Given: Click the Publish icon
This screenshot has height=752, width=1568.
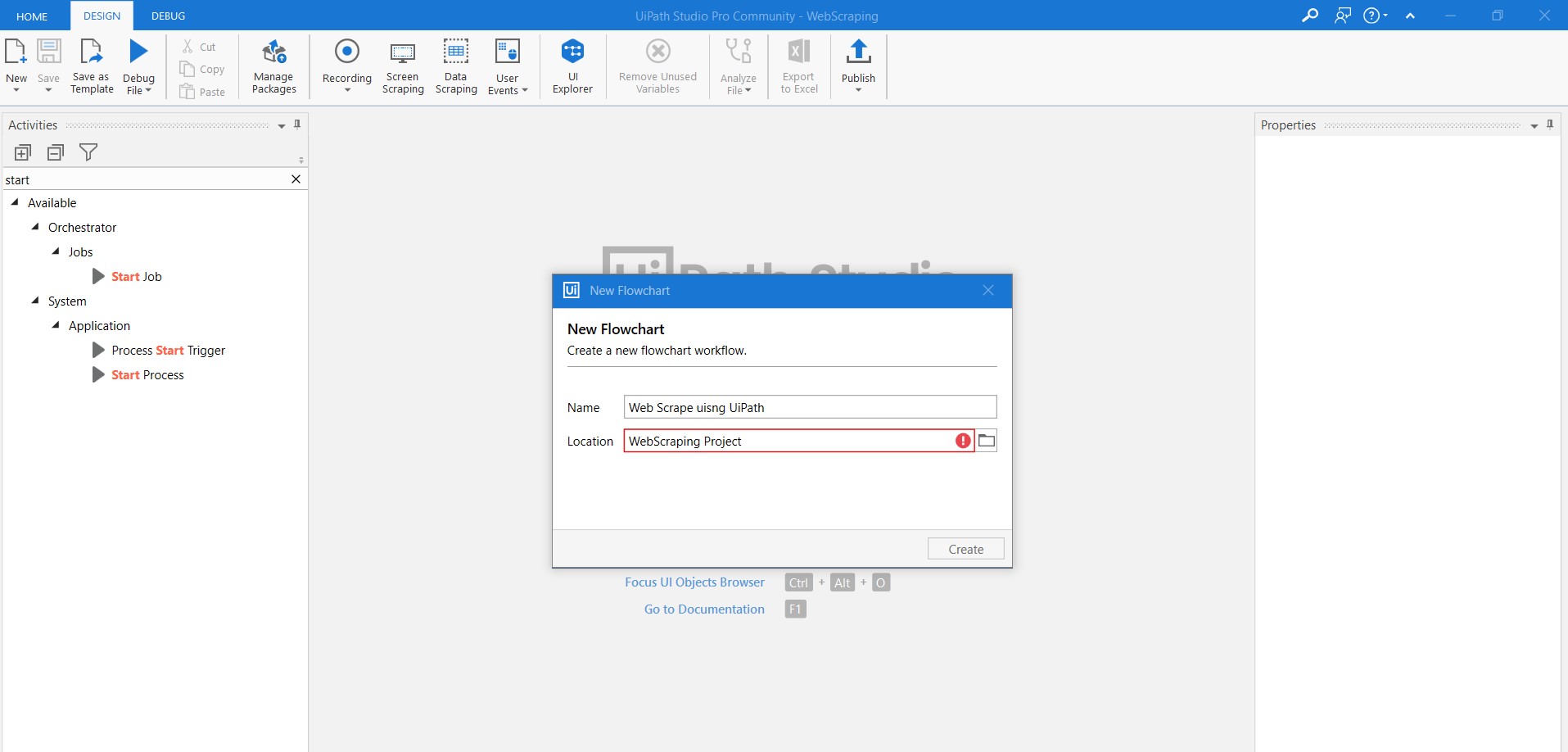Looking at the screenshot, I should click(858, 52).
